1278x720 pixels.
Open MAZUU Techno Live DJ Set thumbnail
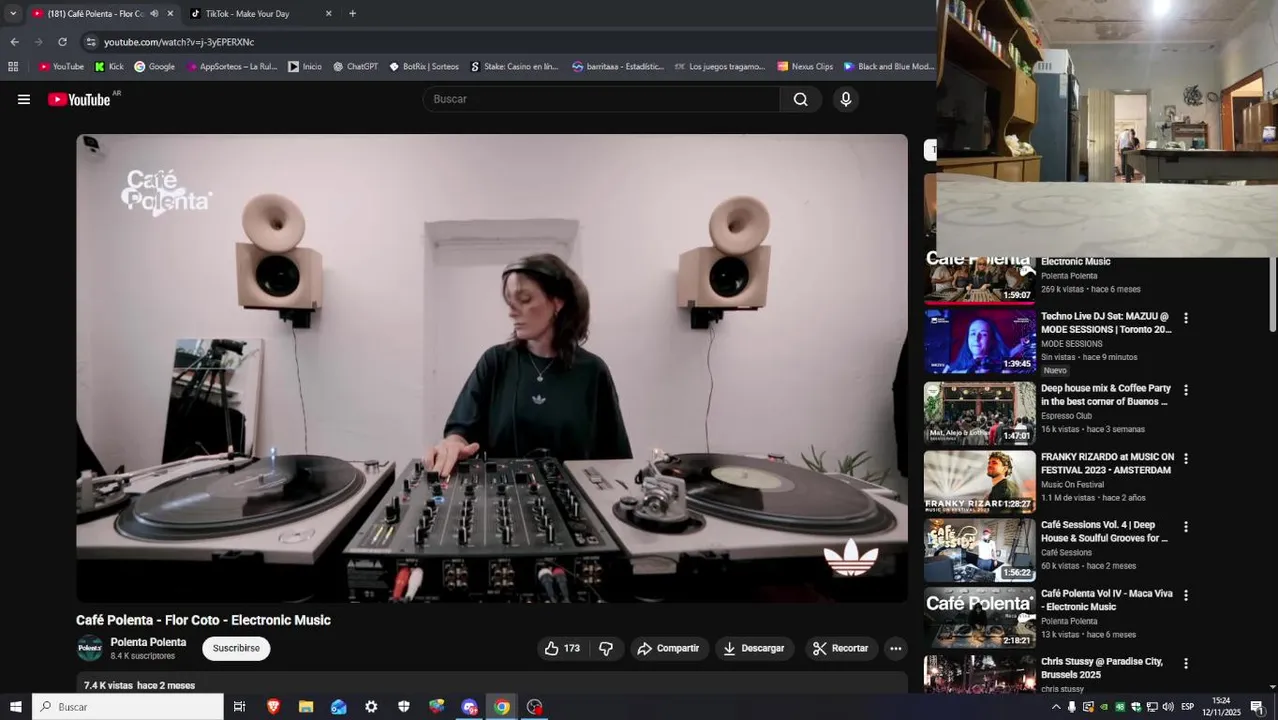tap(980, 341)
